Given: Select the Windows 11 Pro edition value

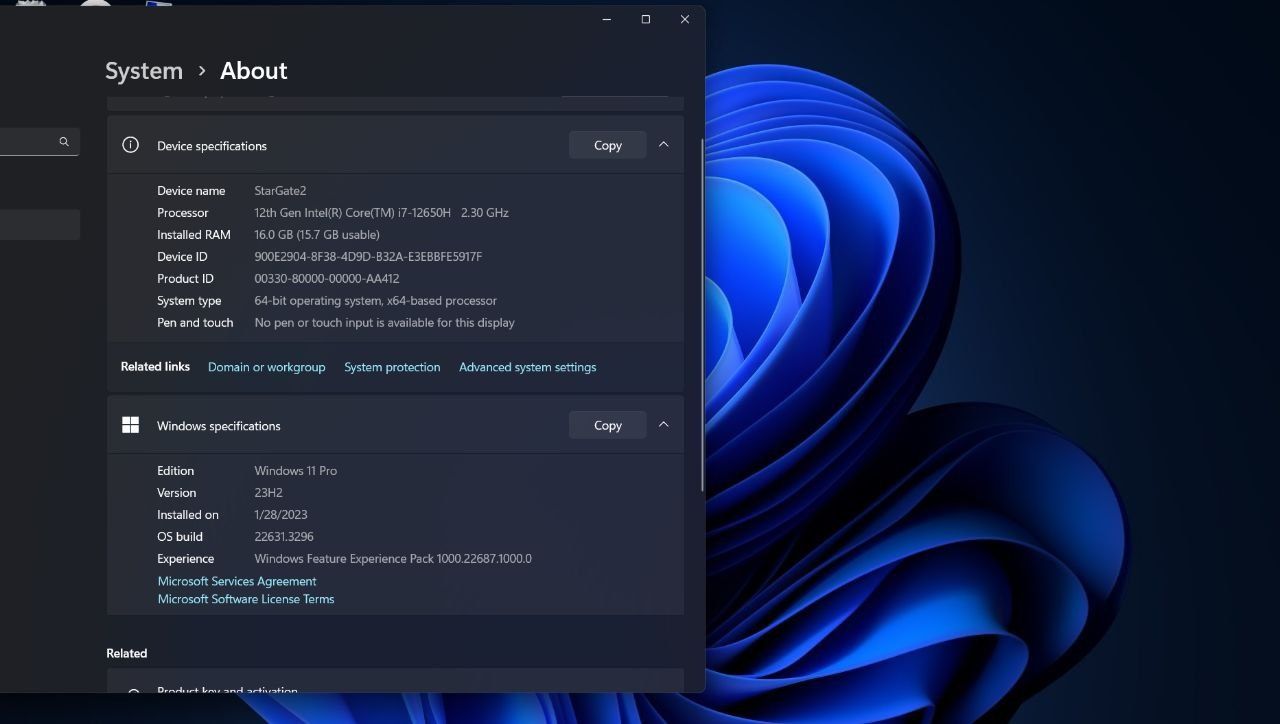Looking at the screenshot, I should click(x=295, y=471).
